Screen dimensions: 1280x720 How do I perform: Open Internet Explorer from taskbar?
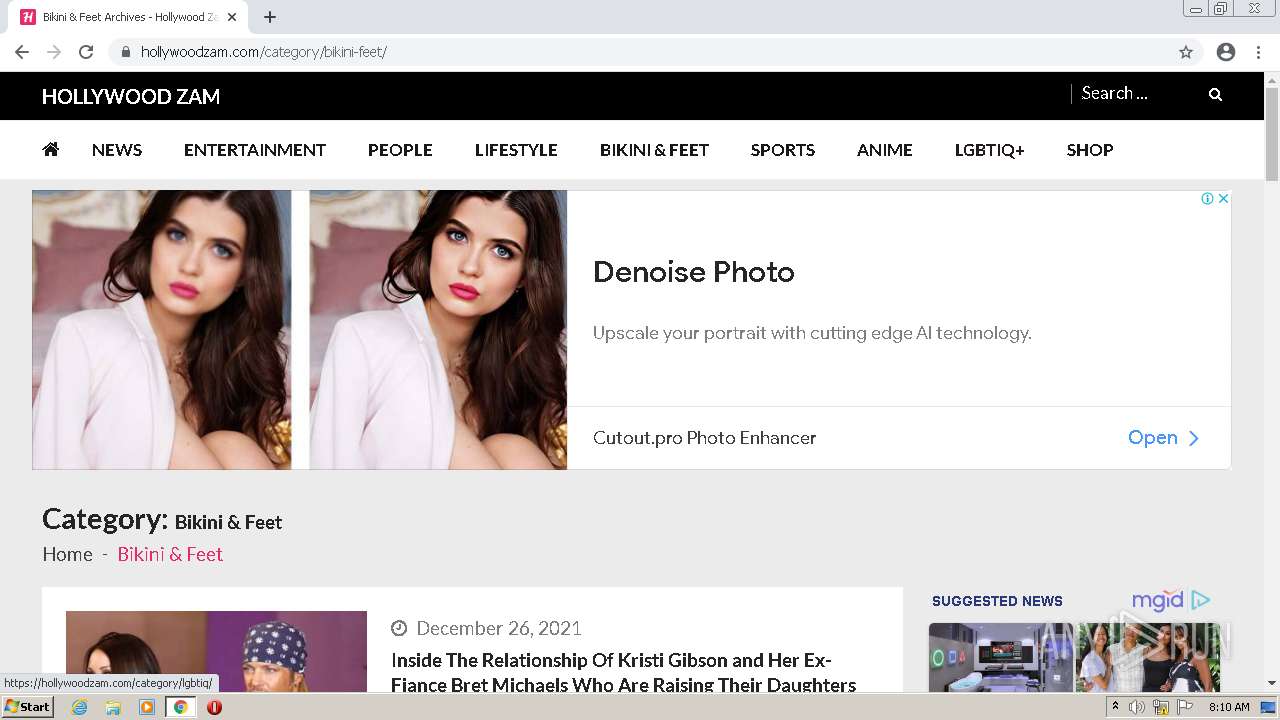tap(79, 707)
